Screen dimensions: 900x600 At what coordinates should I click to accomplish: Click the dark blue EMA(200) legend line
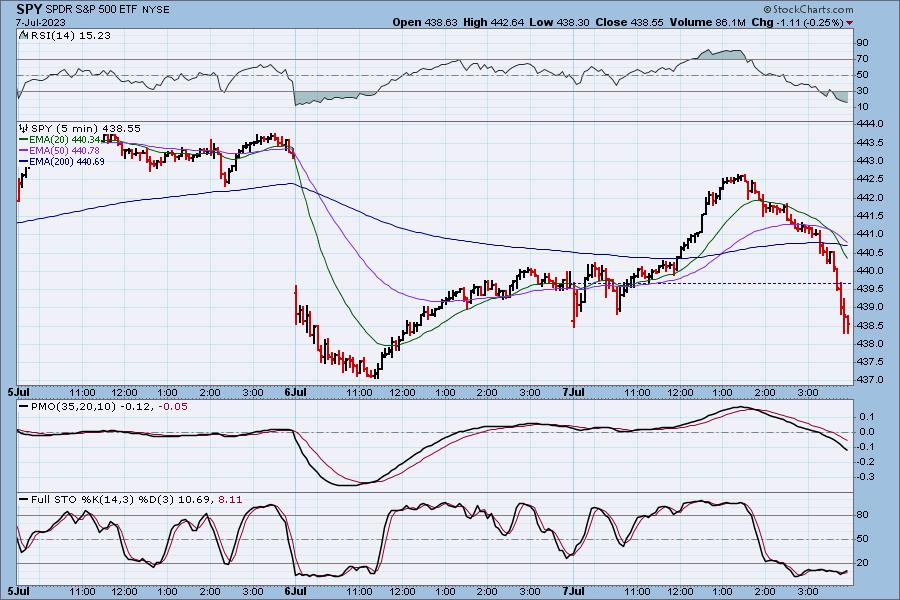(x=24, y=161)
